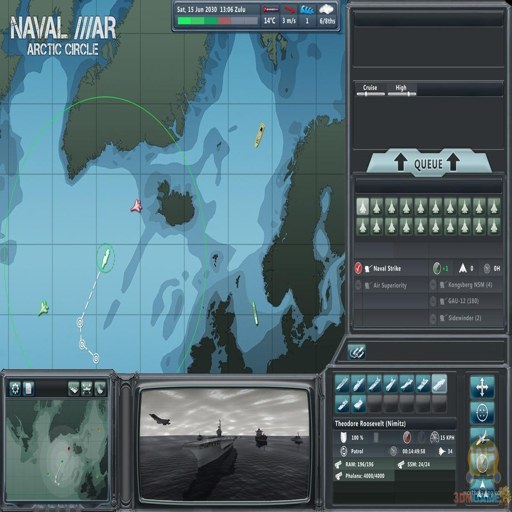512x512 pixels.
Task: Click the '15 KPH' speed value
Action: 447,437
